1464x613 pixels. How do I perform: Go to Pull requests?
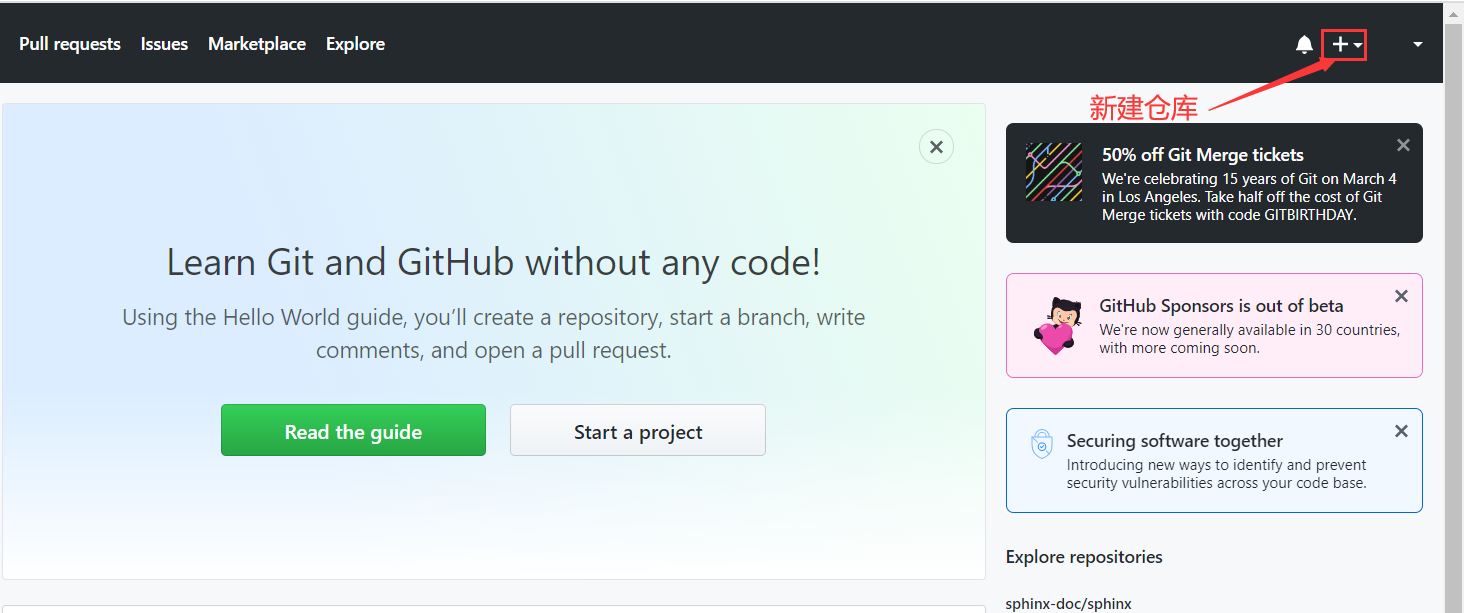70,44
